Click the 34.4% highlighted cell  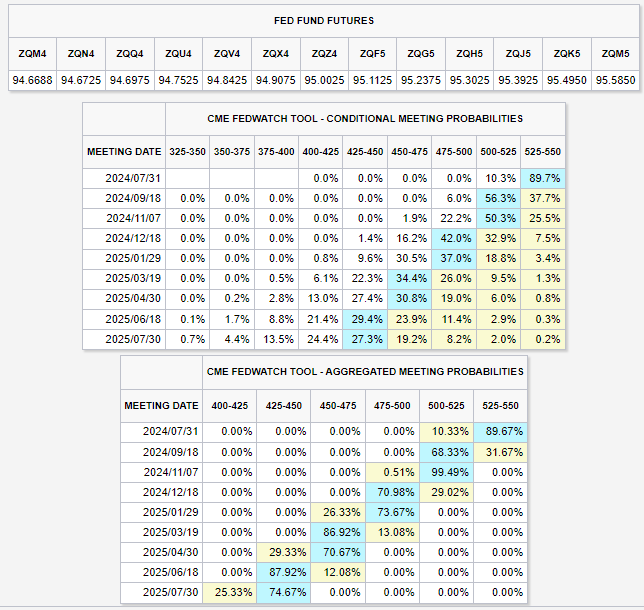coord(409,279)
